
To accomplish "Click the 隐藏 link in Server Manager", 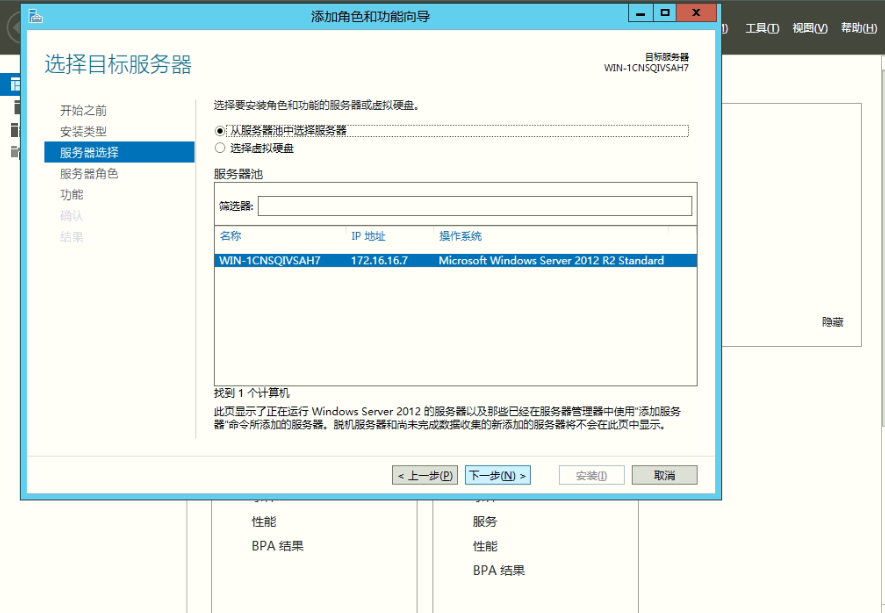I will pyautogui.click(x=833, y=322).
